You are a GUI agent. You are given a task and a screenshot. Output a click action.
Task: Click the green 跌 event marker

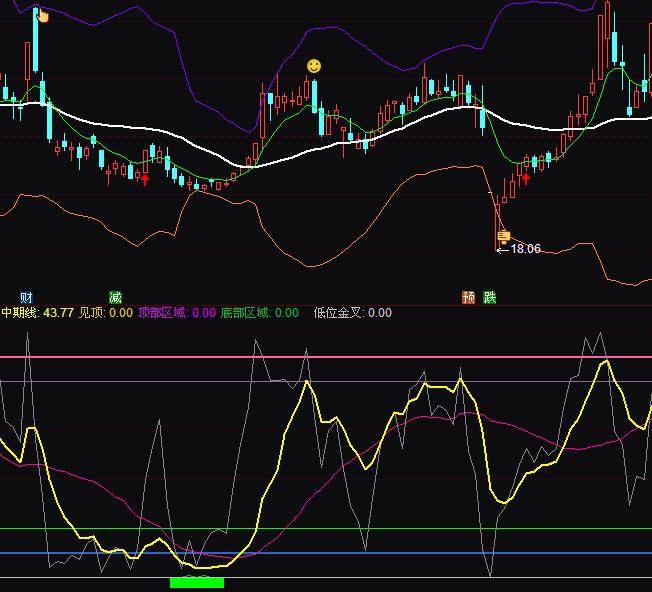490,297
